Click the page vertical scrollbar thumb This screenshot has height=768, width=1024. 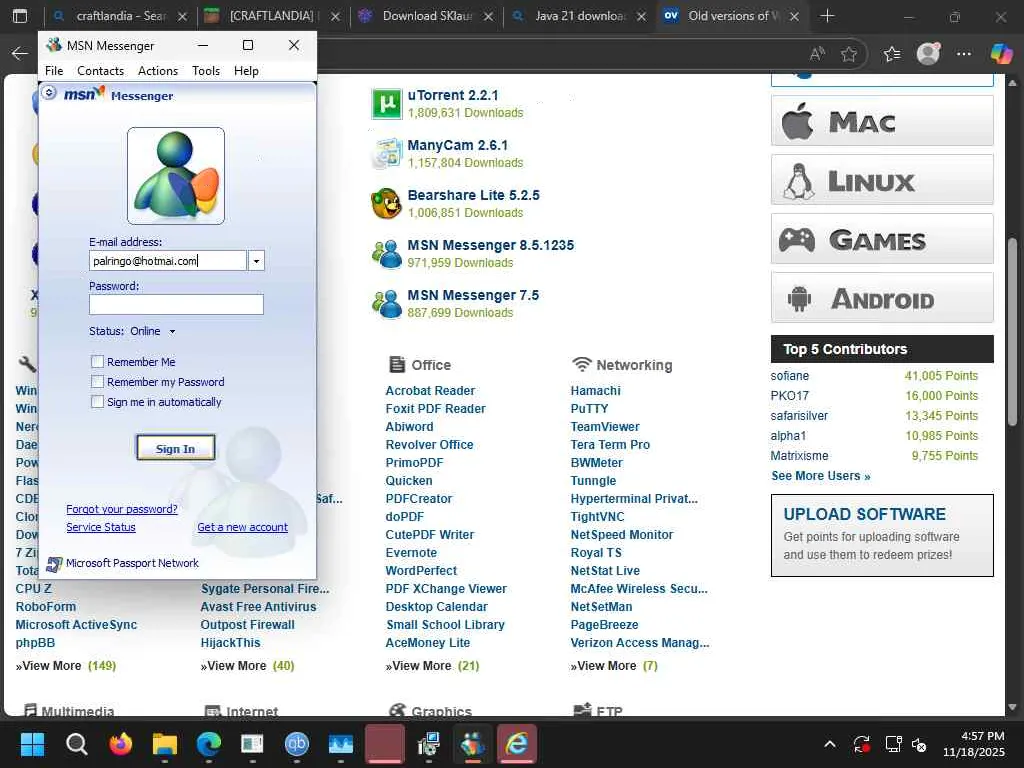pos(1012,333)
